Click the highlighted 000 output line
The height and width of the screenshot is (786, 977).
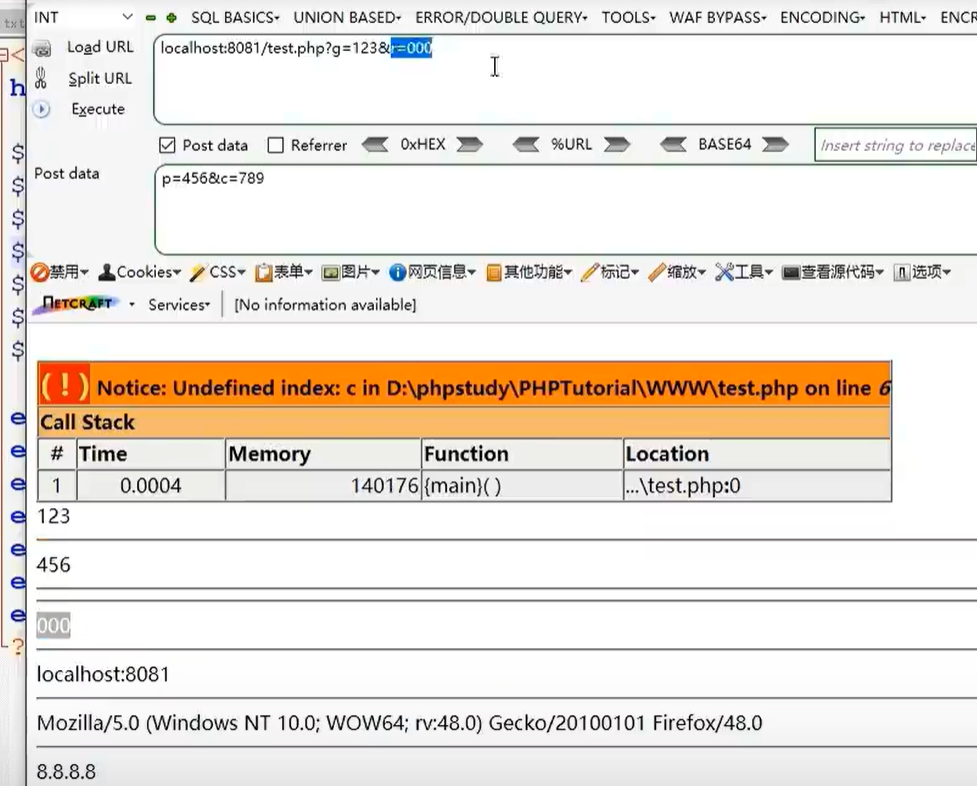click(54, 625)
